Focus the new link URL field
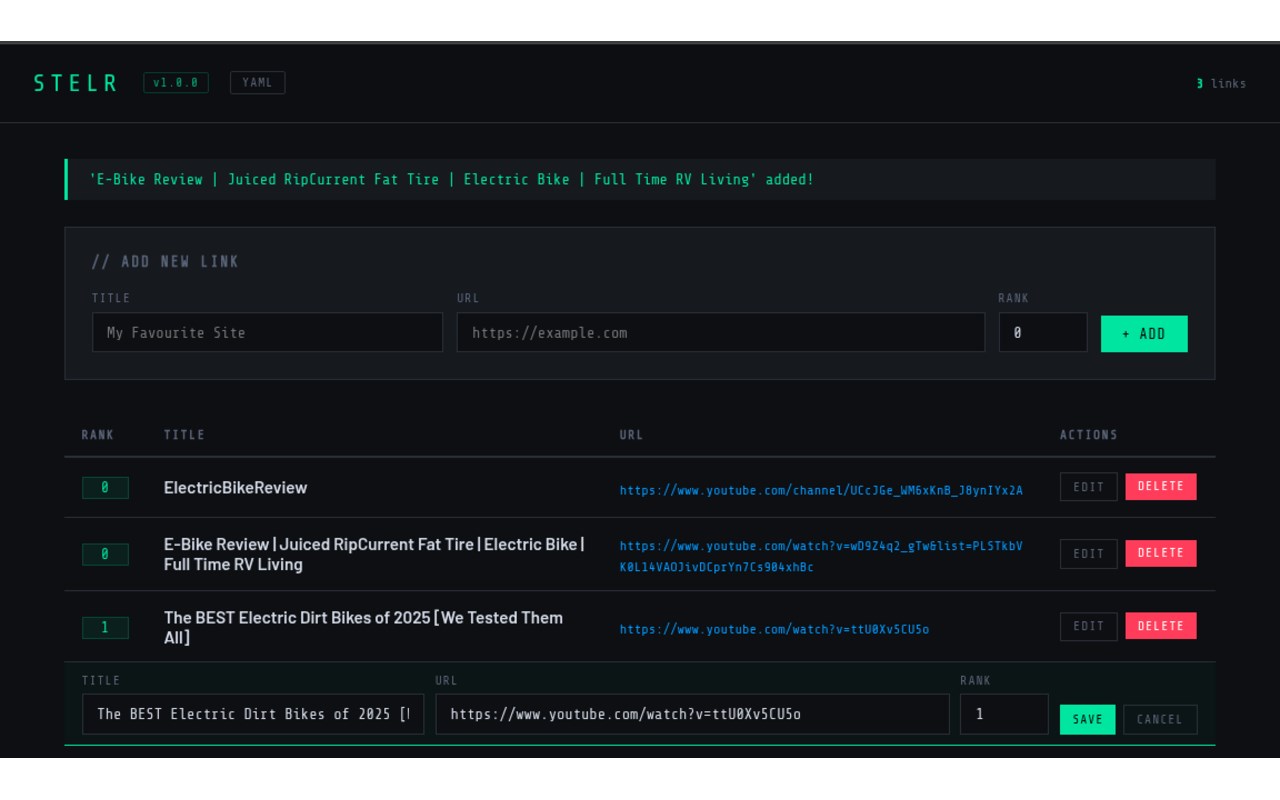 (721, 332)
